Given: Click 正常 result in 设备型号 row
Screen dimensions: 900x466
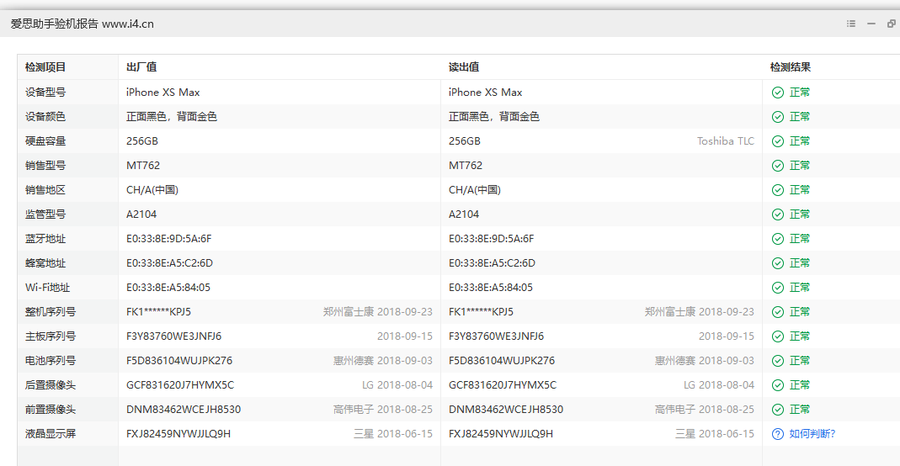Looking at the screenshot, I should [x=800, y=92].
